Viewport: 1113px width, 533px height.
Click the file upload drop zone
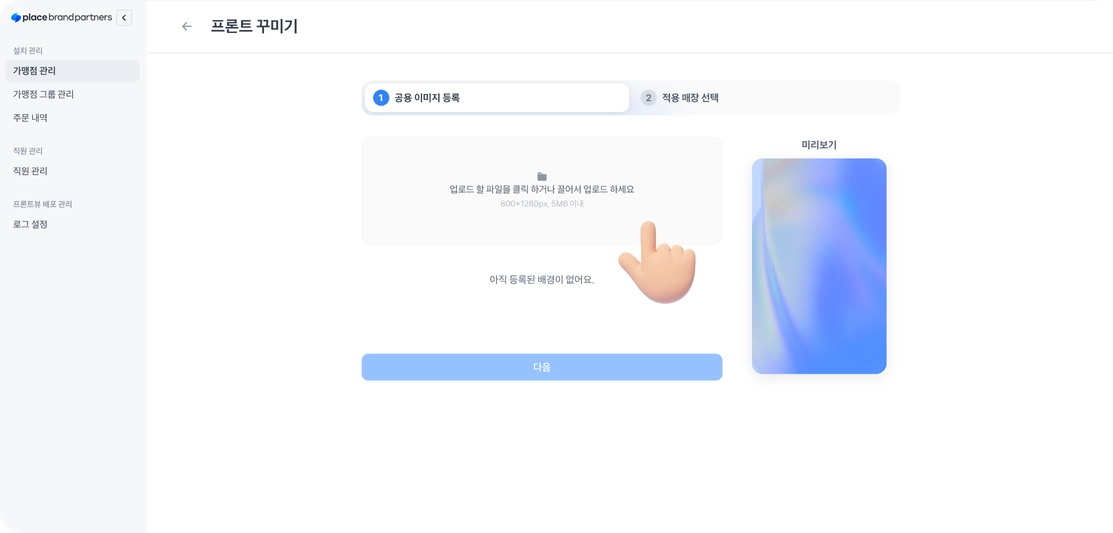point(542,191)
